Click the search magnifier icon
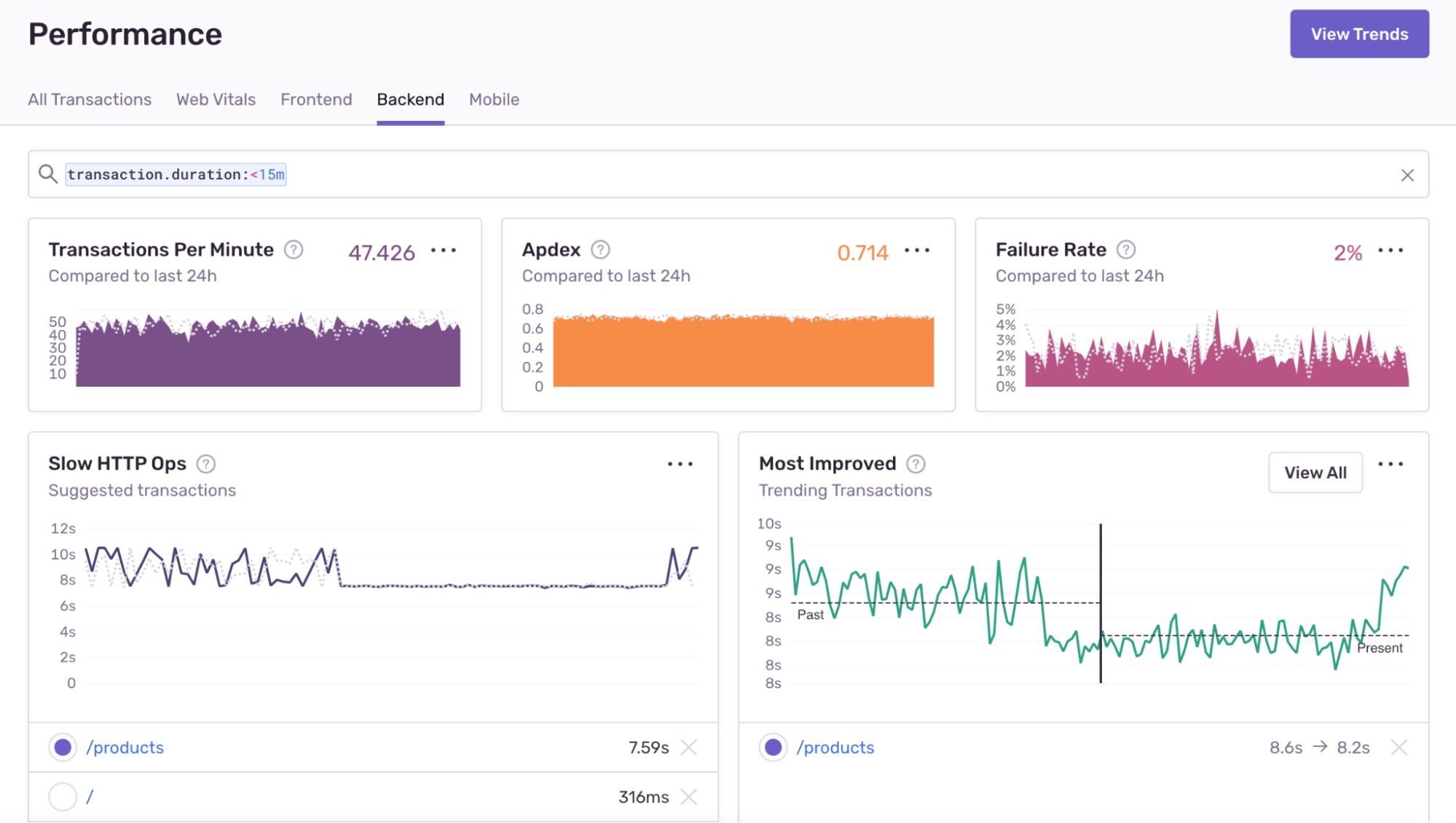 coord(48,174)
